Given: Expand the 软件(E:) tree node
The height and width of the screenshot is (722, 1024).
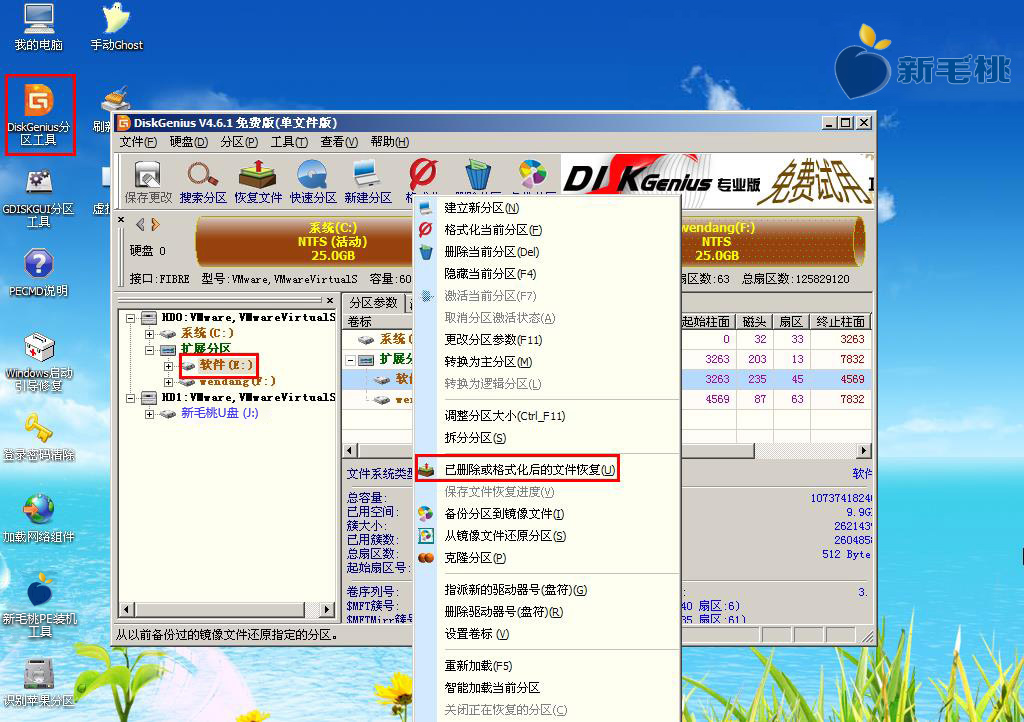Looking at the screenshot, I should click(x=168, y=366).
